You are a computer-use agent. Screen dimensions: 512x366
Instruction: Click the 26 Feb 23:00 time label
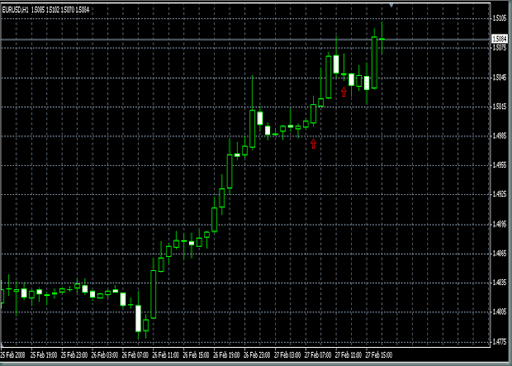click(257, 355)
